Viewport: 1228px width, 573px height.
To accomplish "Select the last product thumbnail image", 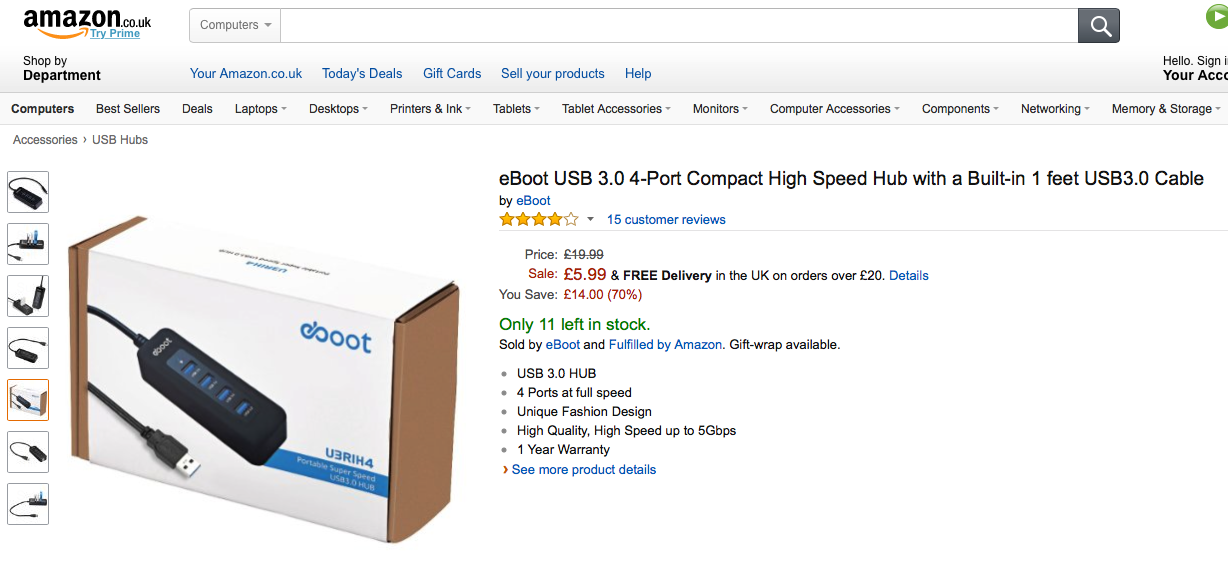I will pyautogui.click(x=28, y=504).
